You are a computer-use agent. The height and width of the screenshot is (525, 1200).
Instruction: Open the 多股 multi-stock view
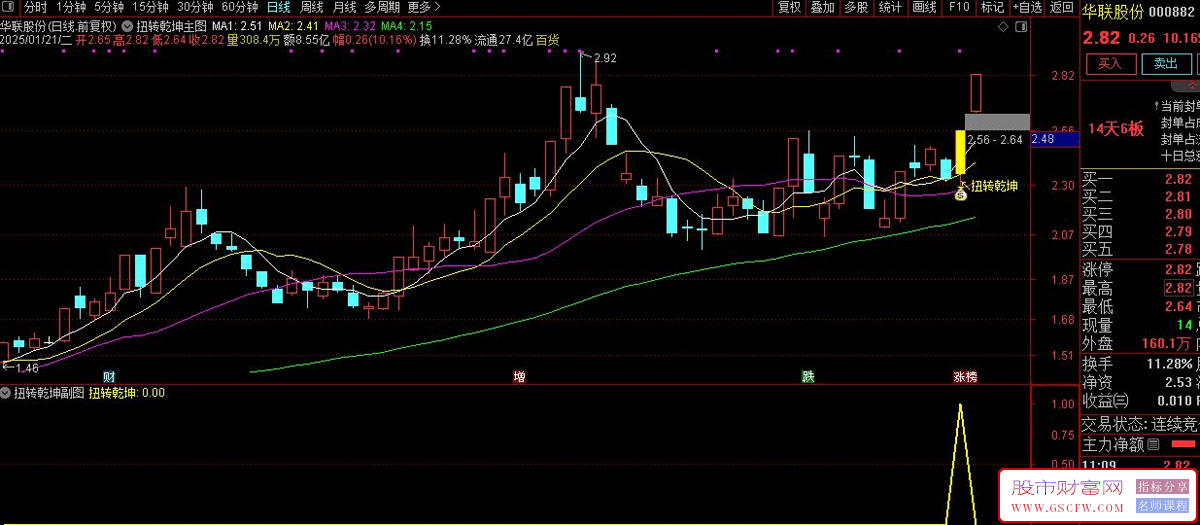click(x=856, y=7)
